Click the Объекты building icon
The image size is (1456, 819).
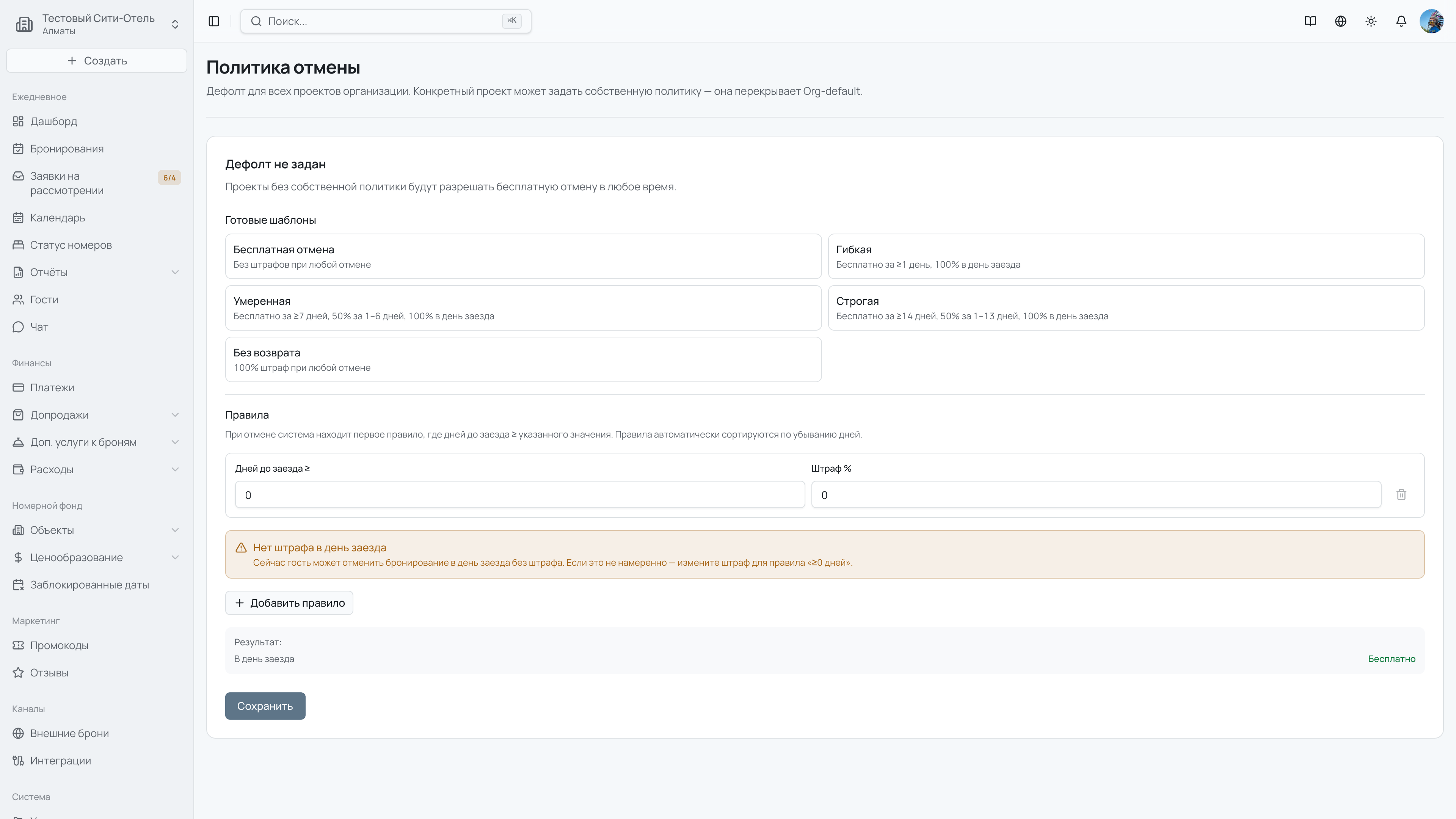[x=18, y=530]
